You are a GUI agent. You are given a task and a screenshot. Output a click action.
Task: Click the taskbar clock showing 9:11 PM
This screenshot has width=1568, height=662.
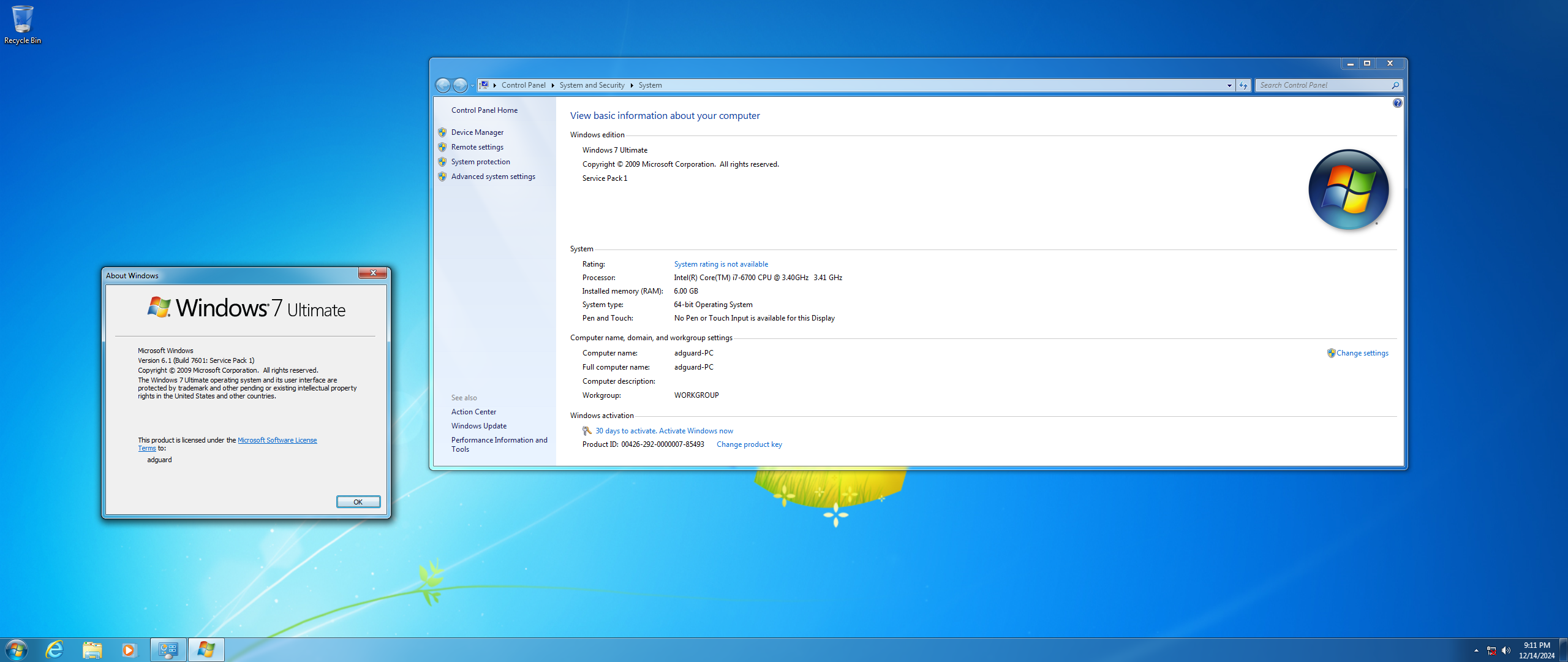(x=1537, y=650)
